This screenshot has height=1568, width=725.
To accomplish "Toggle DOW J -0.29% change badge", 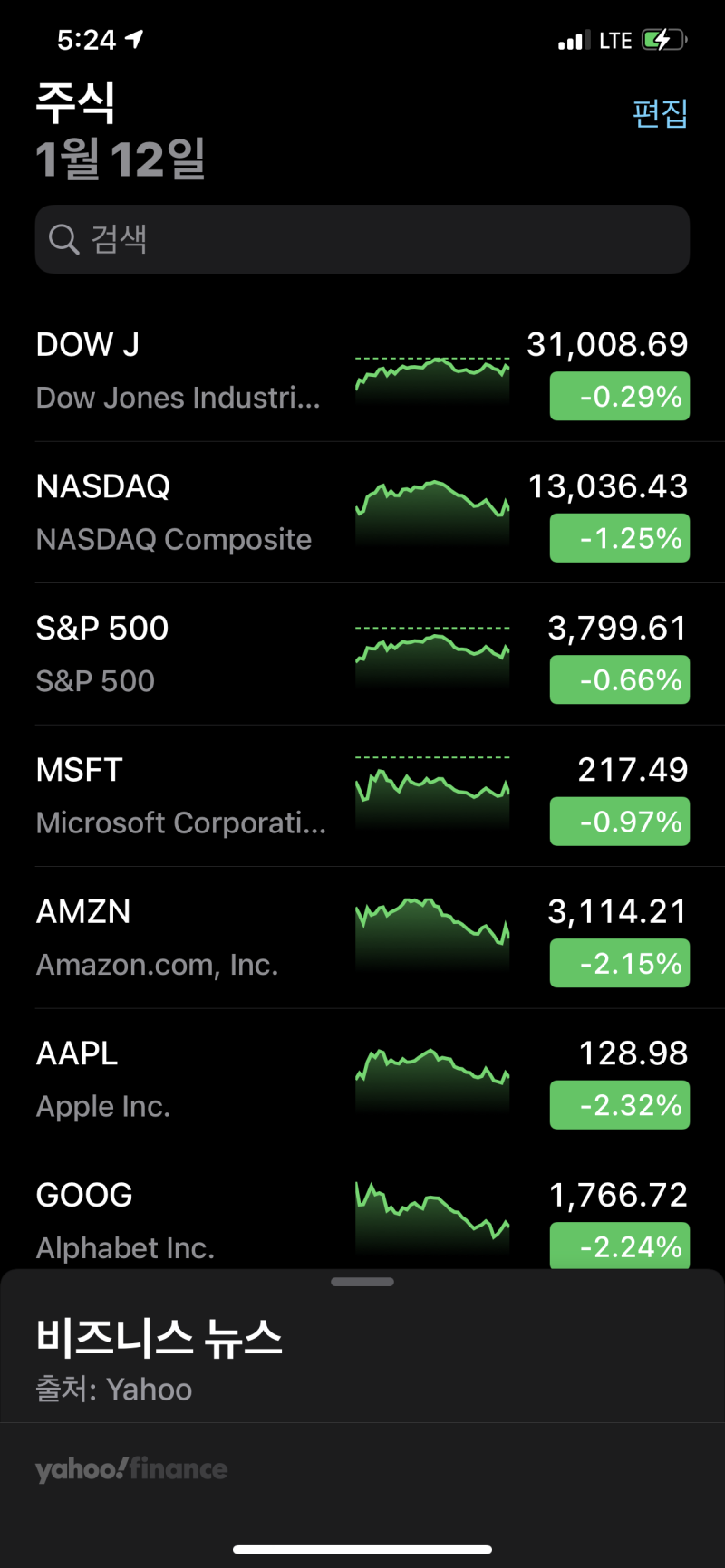I will click(x=620, y=397).
